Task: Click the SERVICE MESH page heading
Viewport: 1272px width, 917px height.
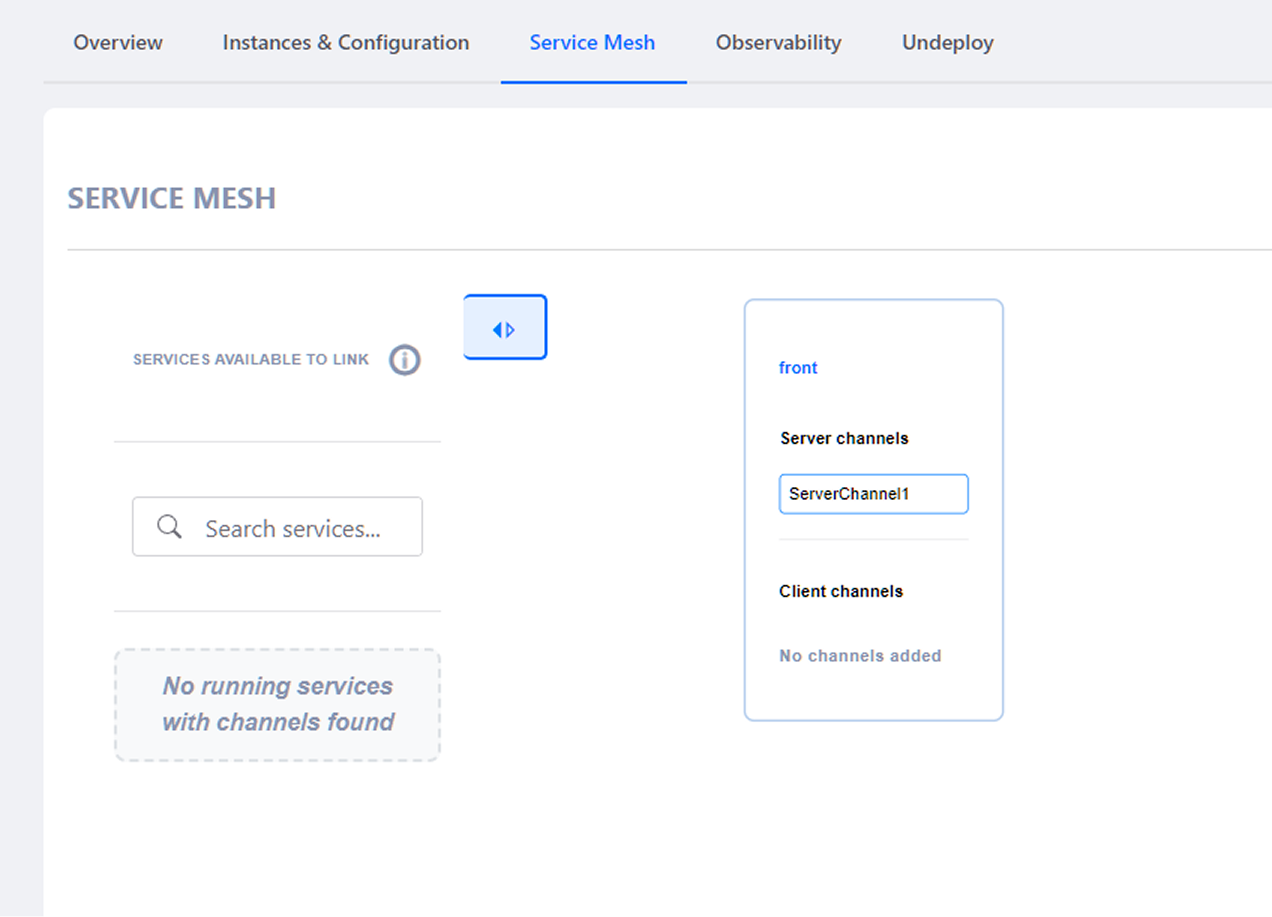Action: [171, 198]
